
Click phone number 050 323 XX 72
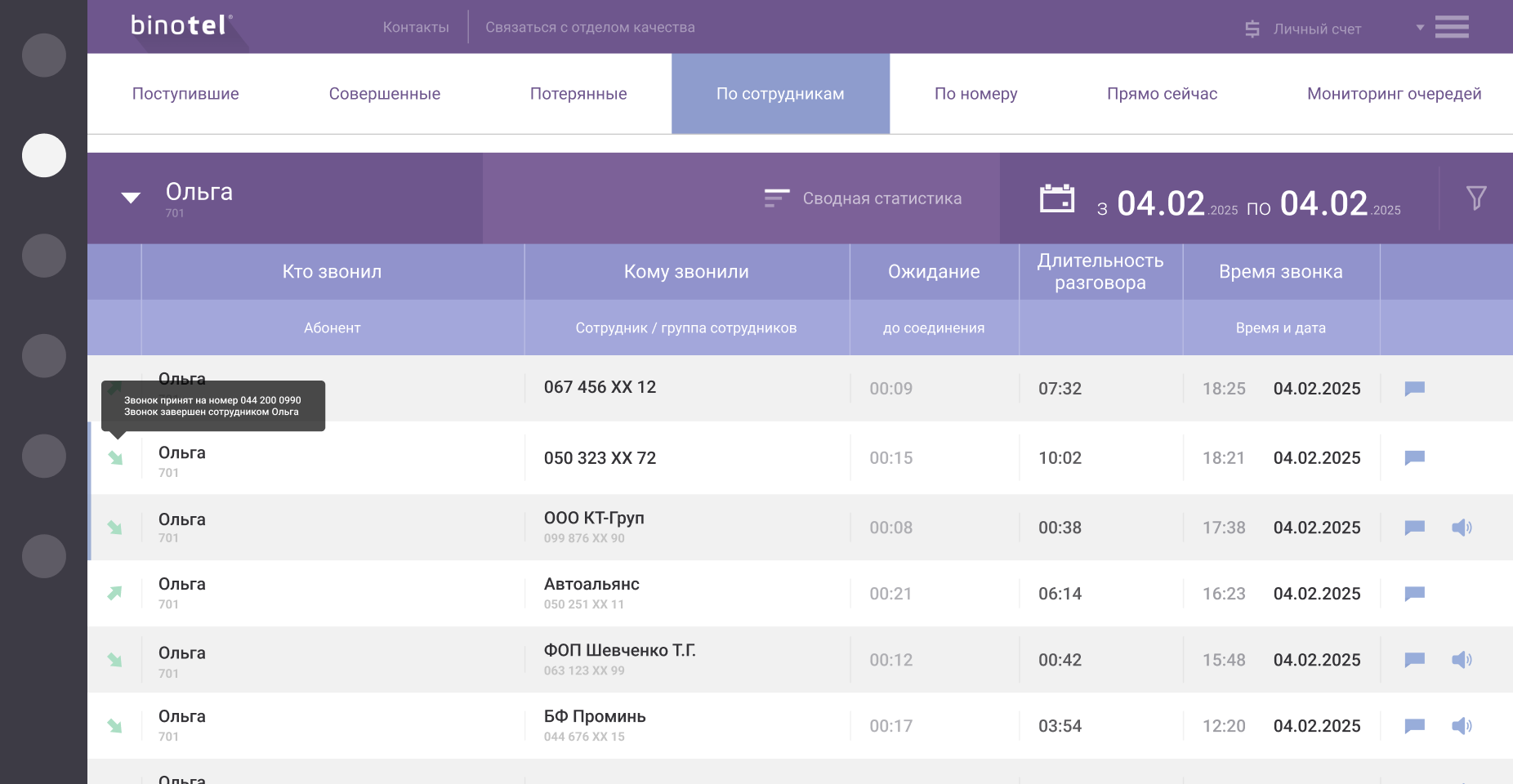pyautogui.click(x=600, y=458)
